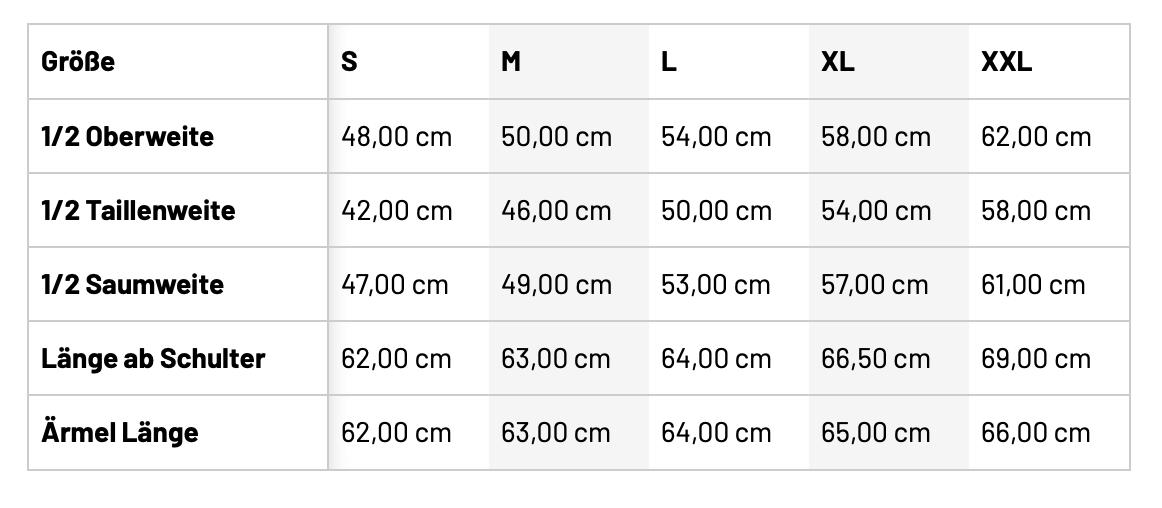Select the 66,50 cm cell under XL

[876, 358]
